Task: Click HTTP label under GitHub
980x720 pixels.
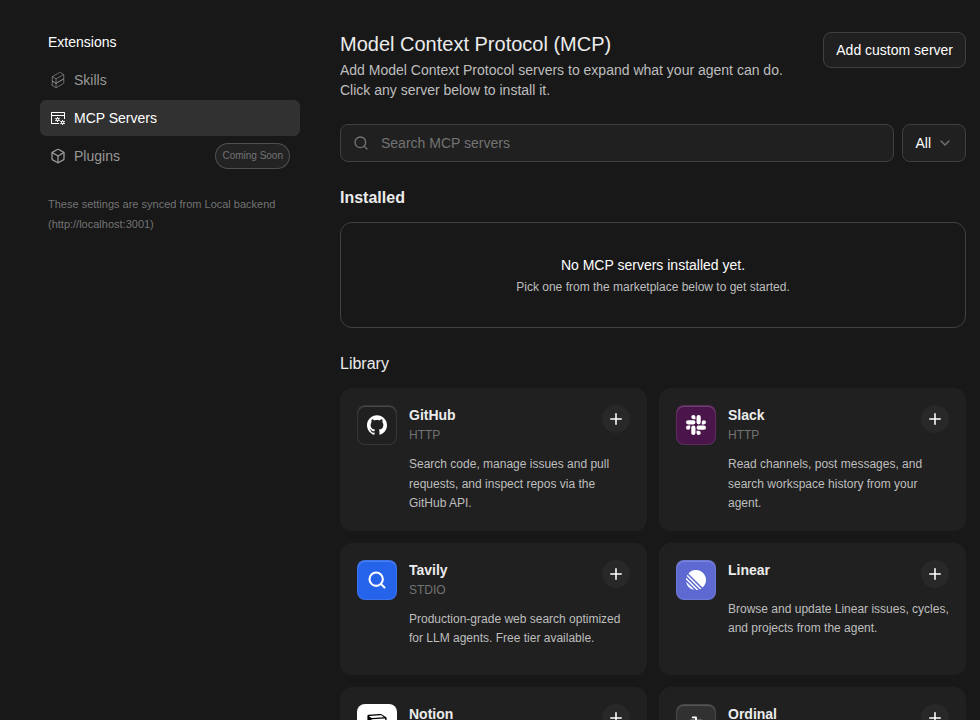Action: (424, 434)
